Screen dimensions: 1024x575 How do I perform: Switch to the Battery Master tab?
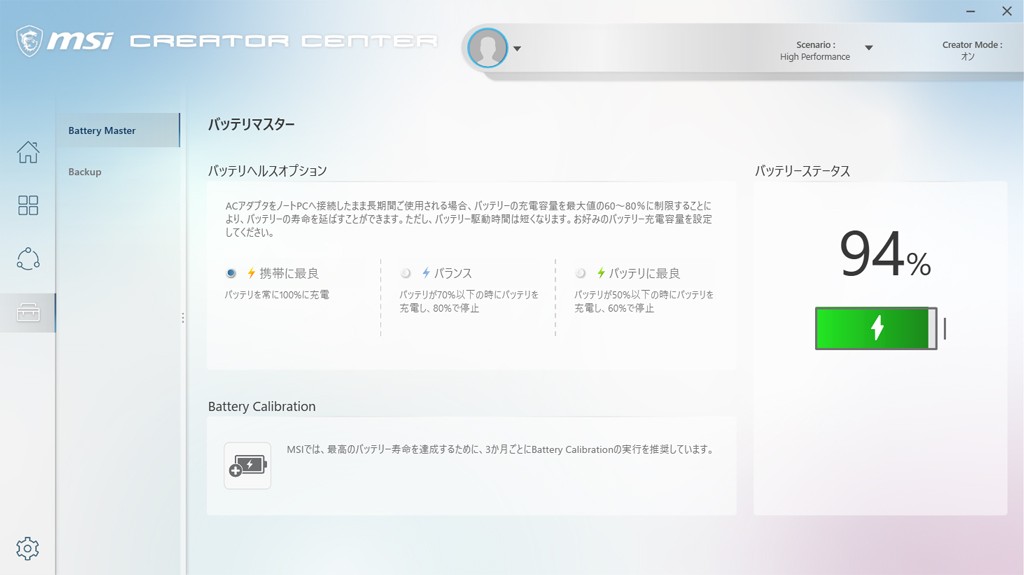point(118,130)
